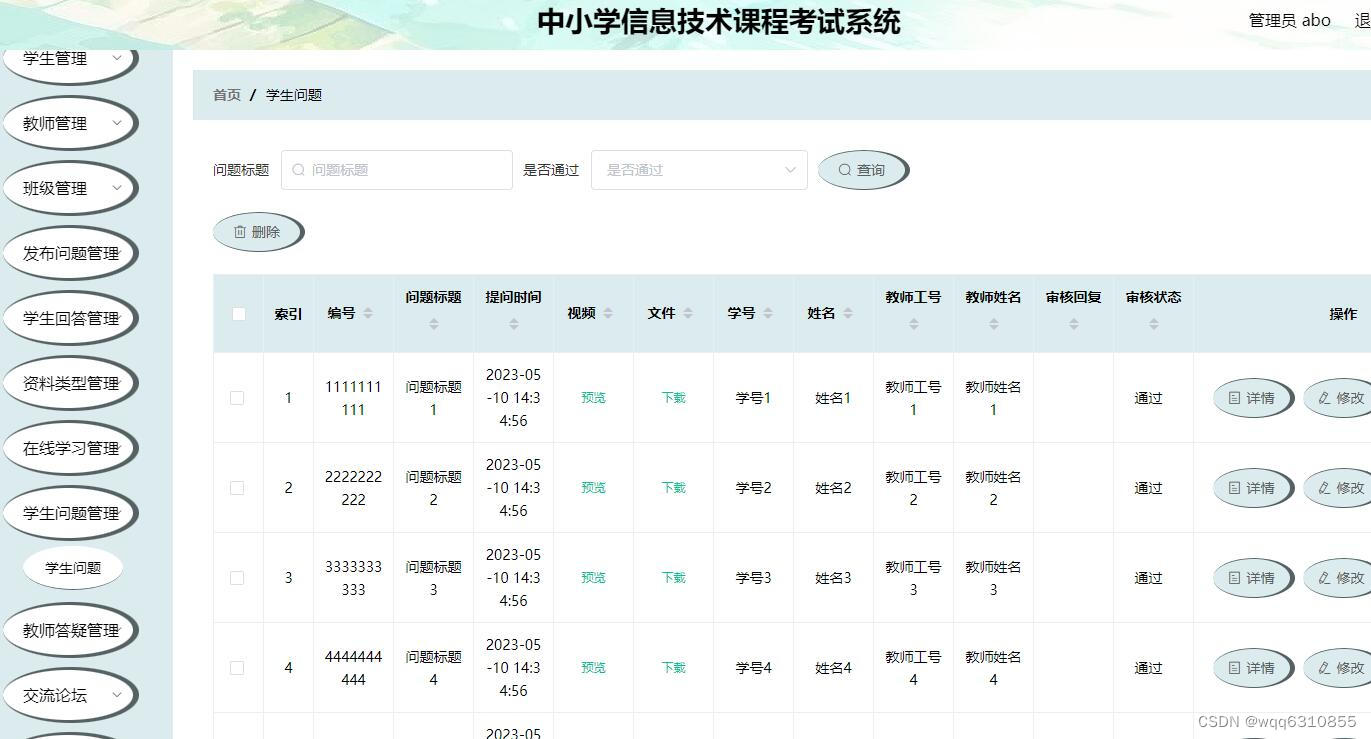This screenshot has width=1371, height=739.
Task: Click 管理员 abo user label
Action: pyautogui.click(x=1289, y=20)
